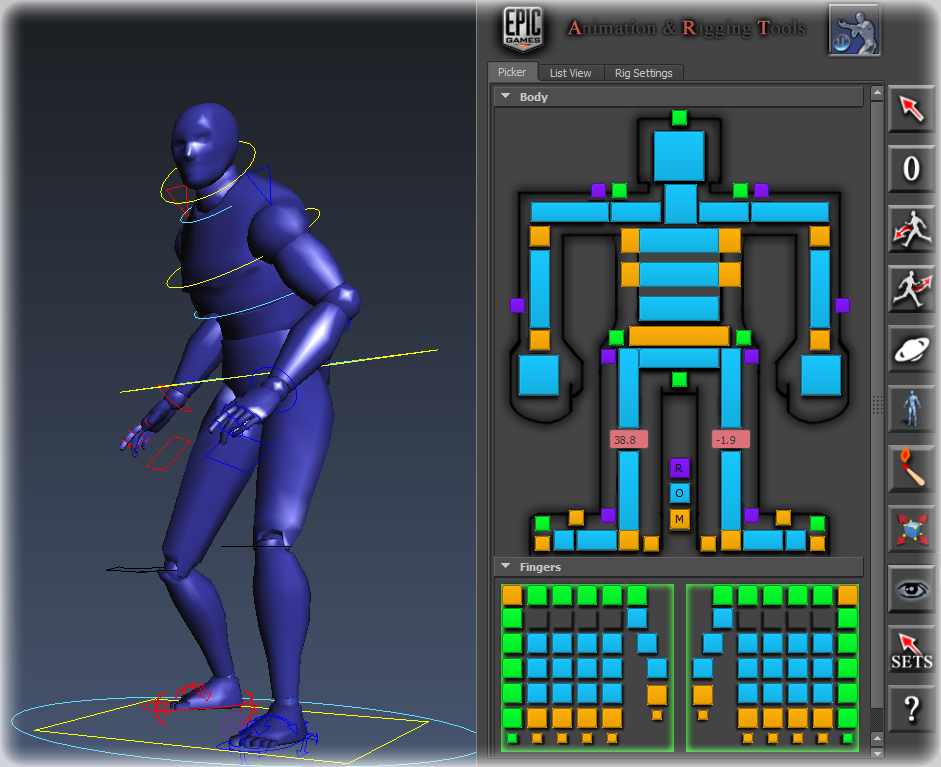Viewport: 941px width, 767px height.
Task: Click the blue standing mannequin icon
Action: click(x=911, y=409)
